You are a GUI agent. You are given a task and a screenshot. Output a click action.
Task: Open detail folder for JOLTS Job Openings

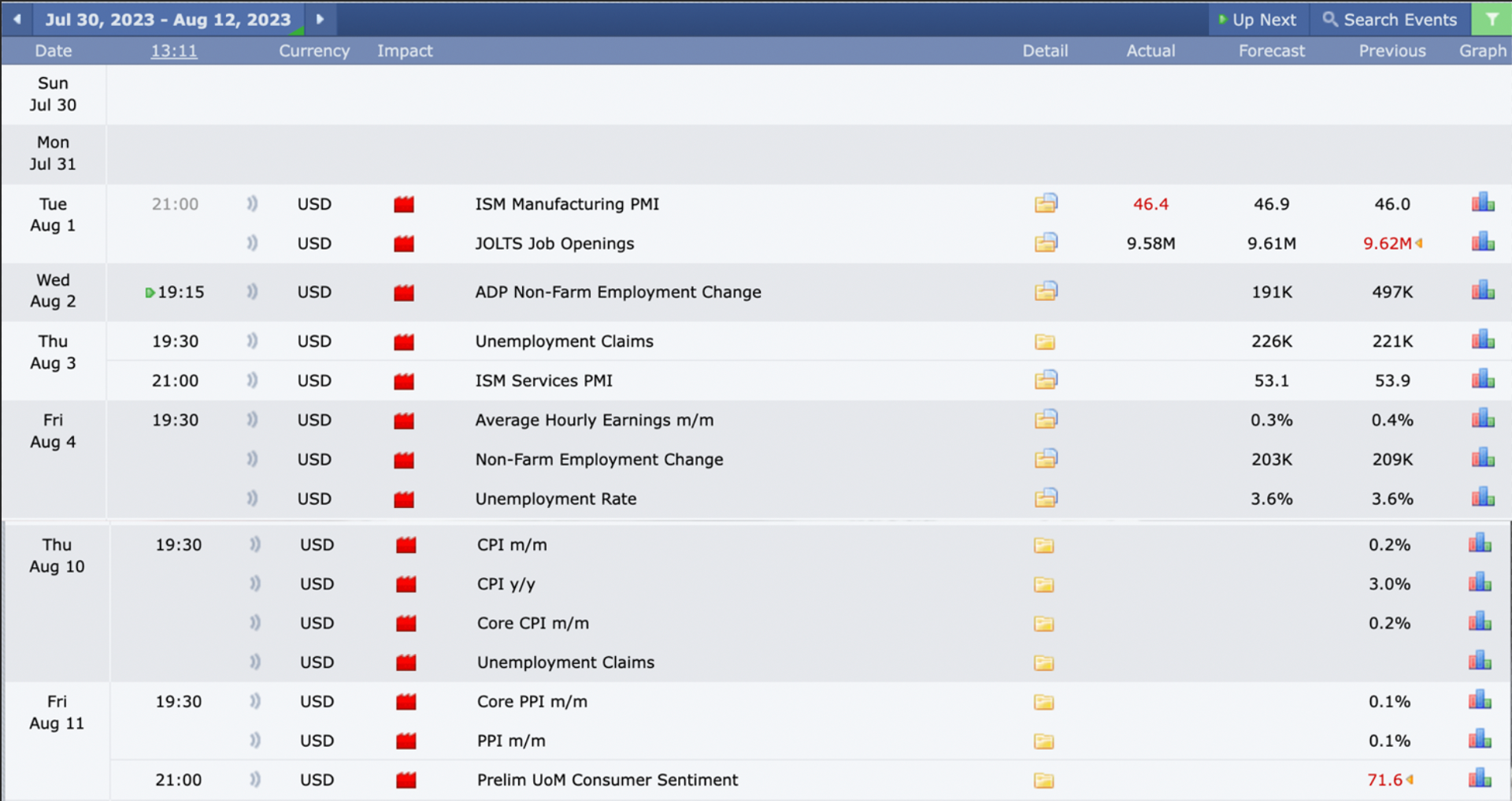[x=1046, y=243]
